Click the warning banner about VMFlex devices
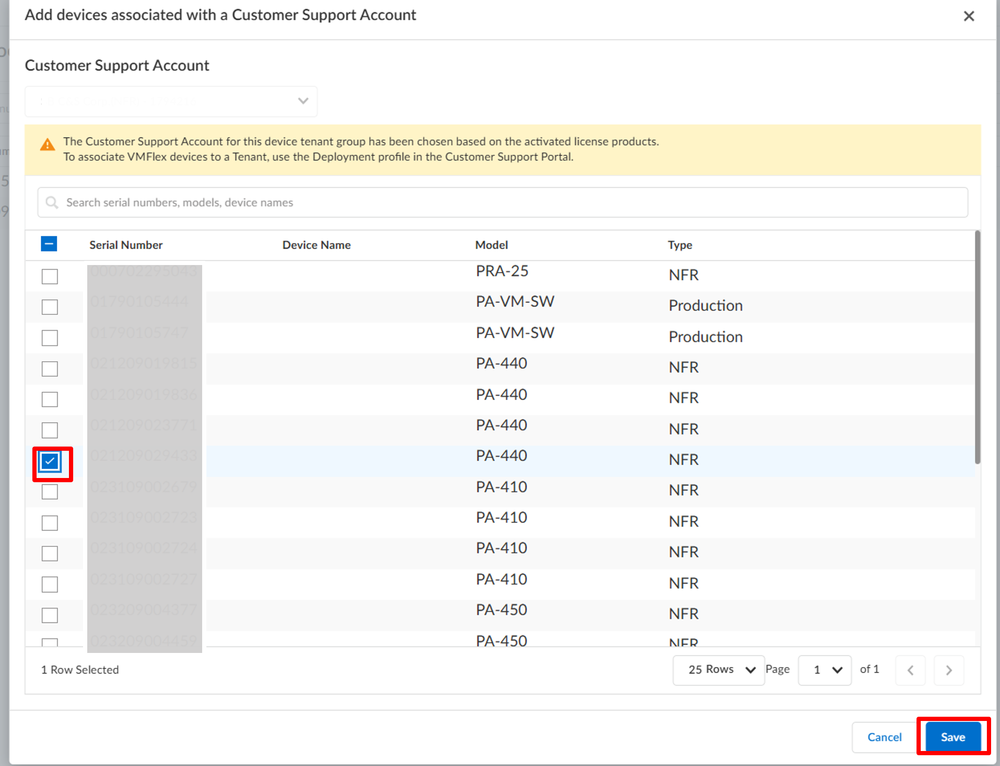This screenshot has height=766, width=1000. pyautogui.click(x=503, y=150)
